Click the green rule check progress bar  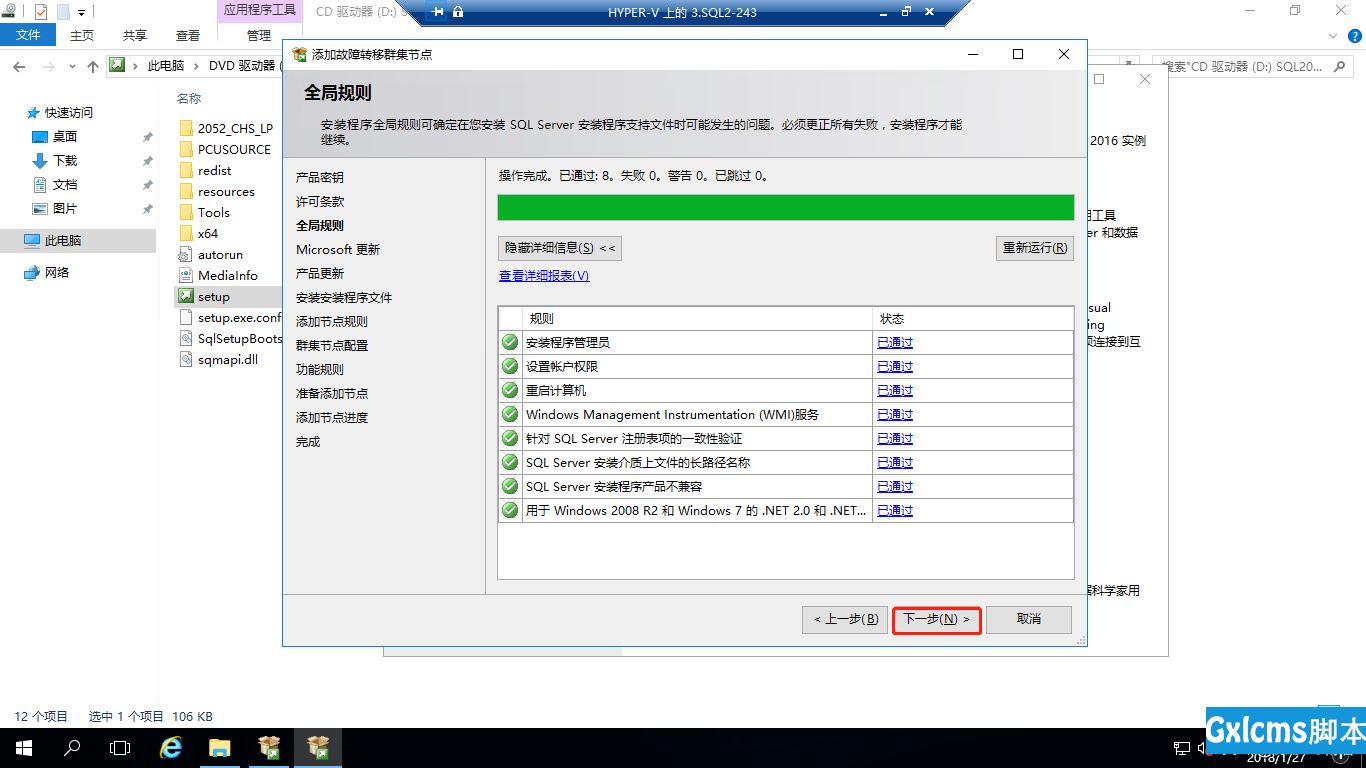pyautogui.click(x=786, y=207)
